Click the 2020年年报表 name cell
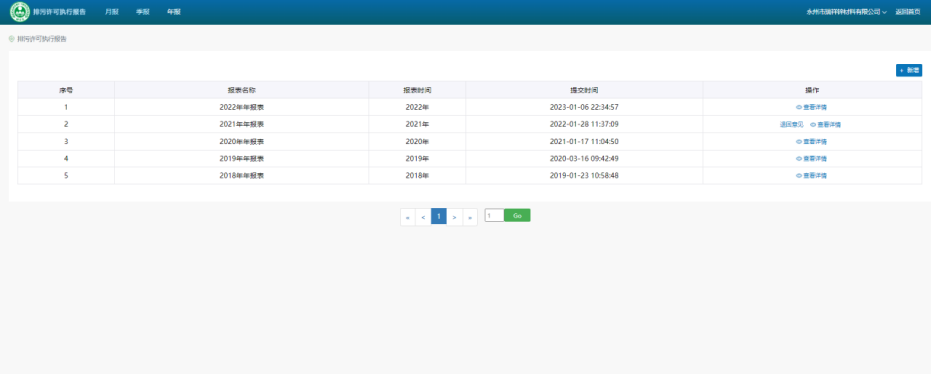The height and width of the screenshot is (374, 931). click(x=242, y=142)
